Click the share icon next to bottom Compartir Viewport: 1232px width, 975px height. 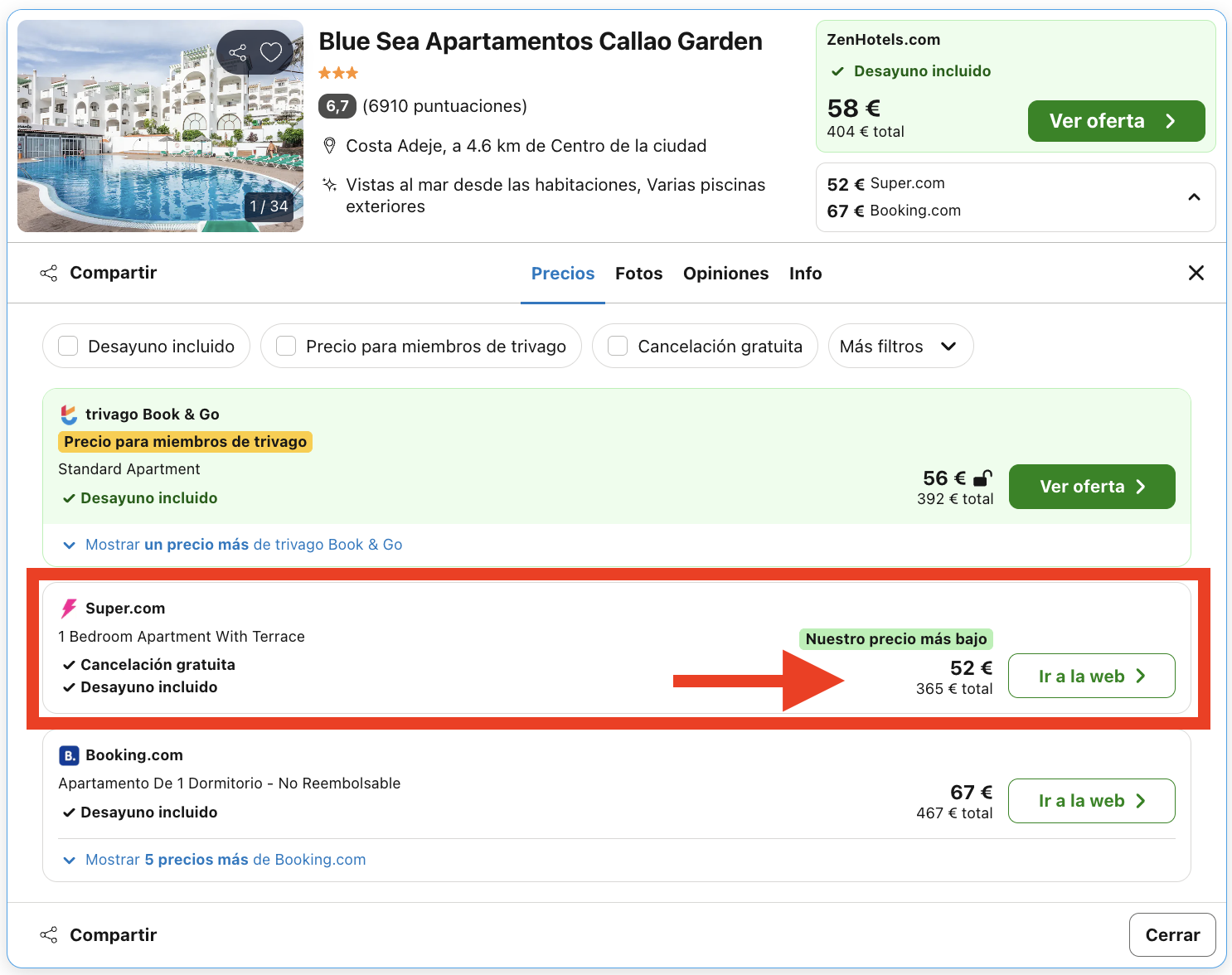click(49, 934)
